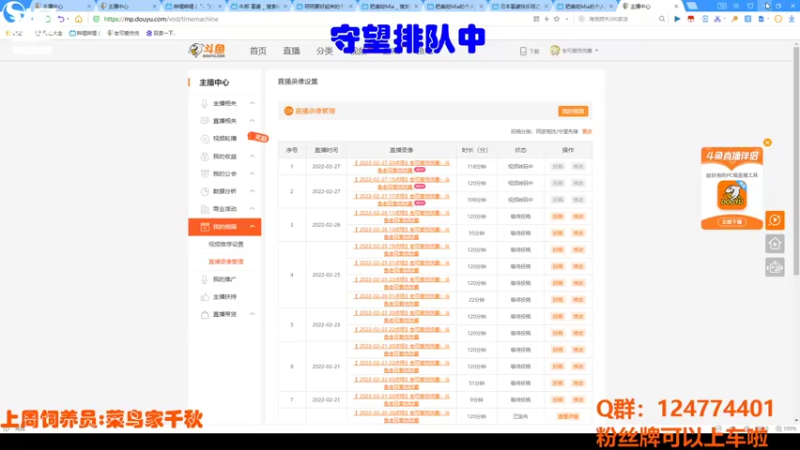Expand the 直播相关 section chevron
800x450 pixels.
252,121
